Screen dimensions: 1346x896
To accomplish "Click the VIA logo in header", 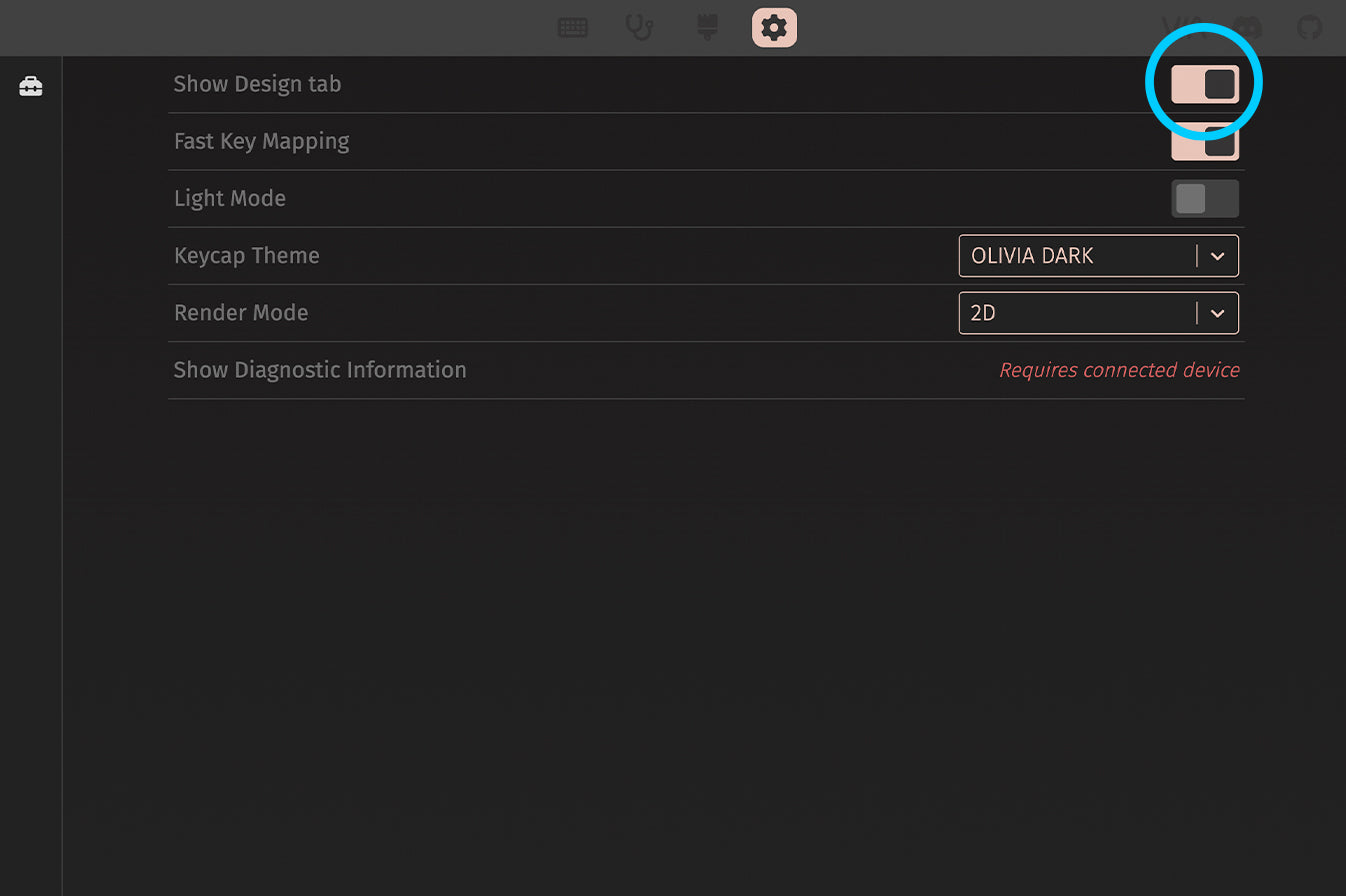I will (x=1182, y=28).
